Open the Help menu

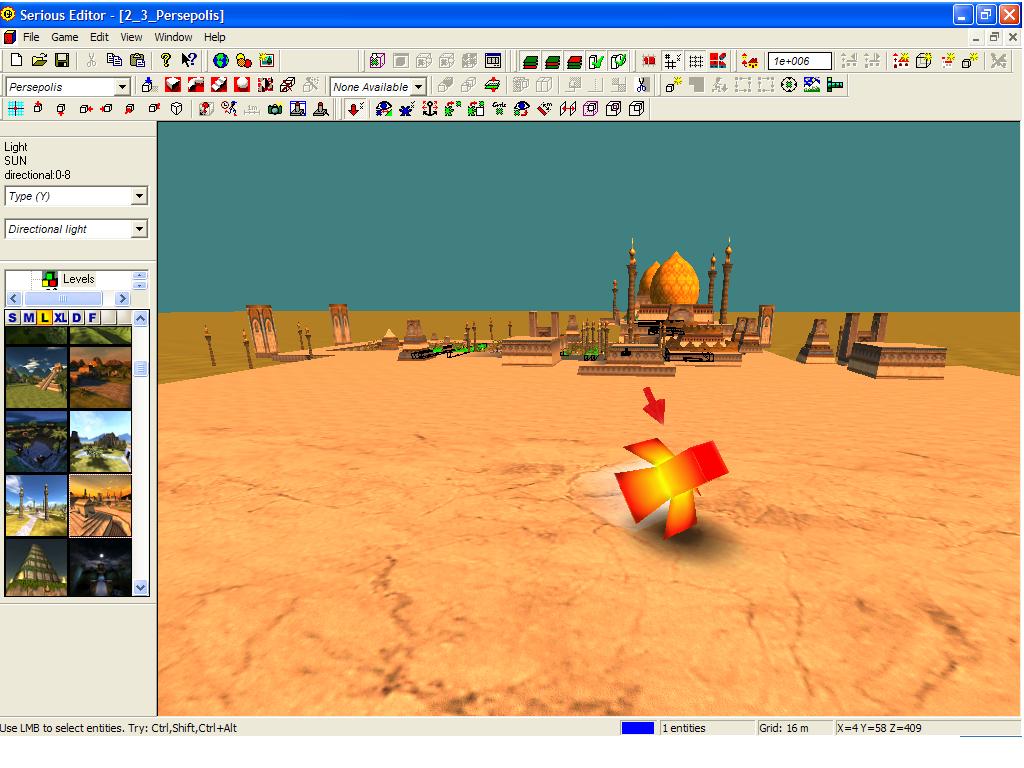pos(214,37)
